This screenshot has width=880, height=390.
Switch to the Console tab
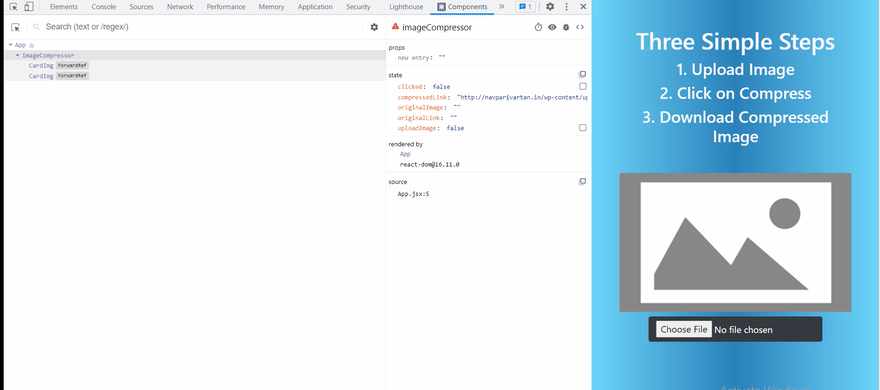tap(104, 7)
